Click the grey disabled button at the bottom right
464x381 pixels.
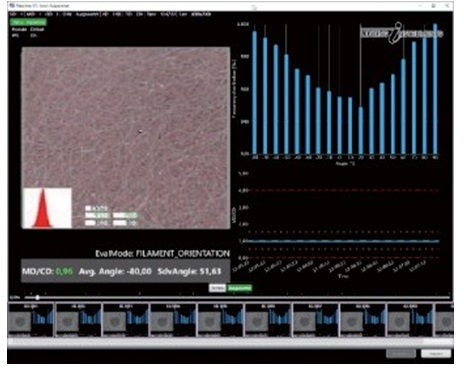point(401,354)
